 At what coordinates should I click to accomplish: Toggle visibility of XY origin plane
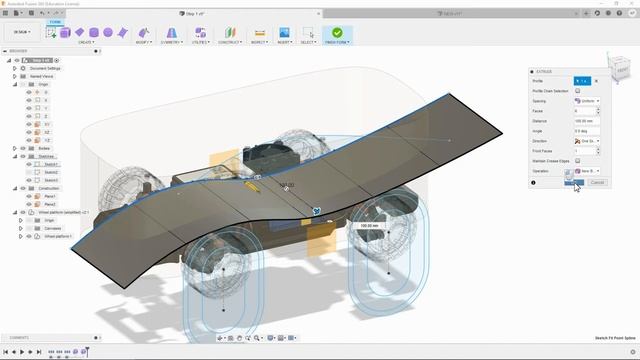(29, 124)
